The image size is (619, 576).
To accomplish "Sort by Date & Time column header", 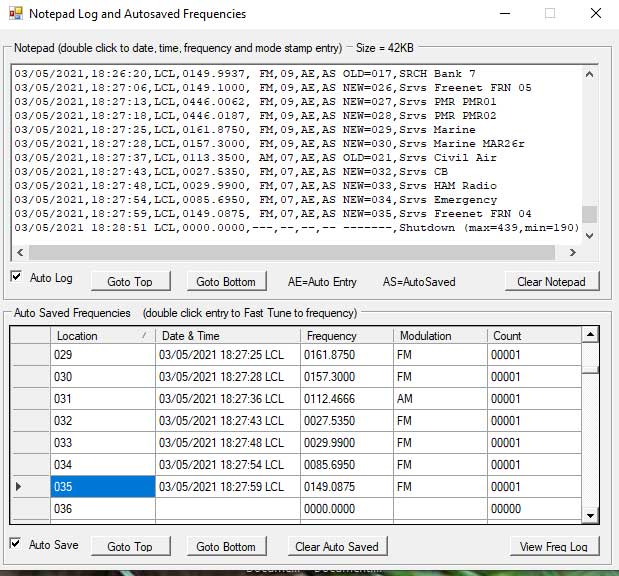I will [228, 336].
